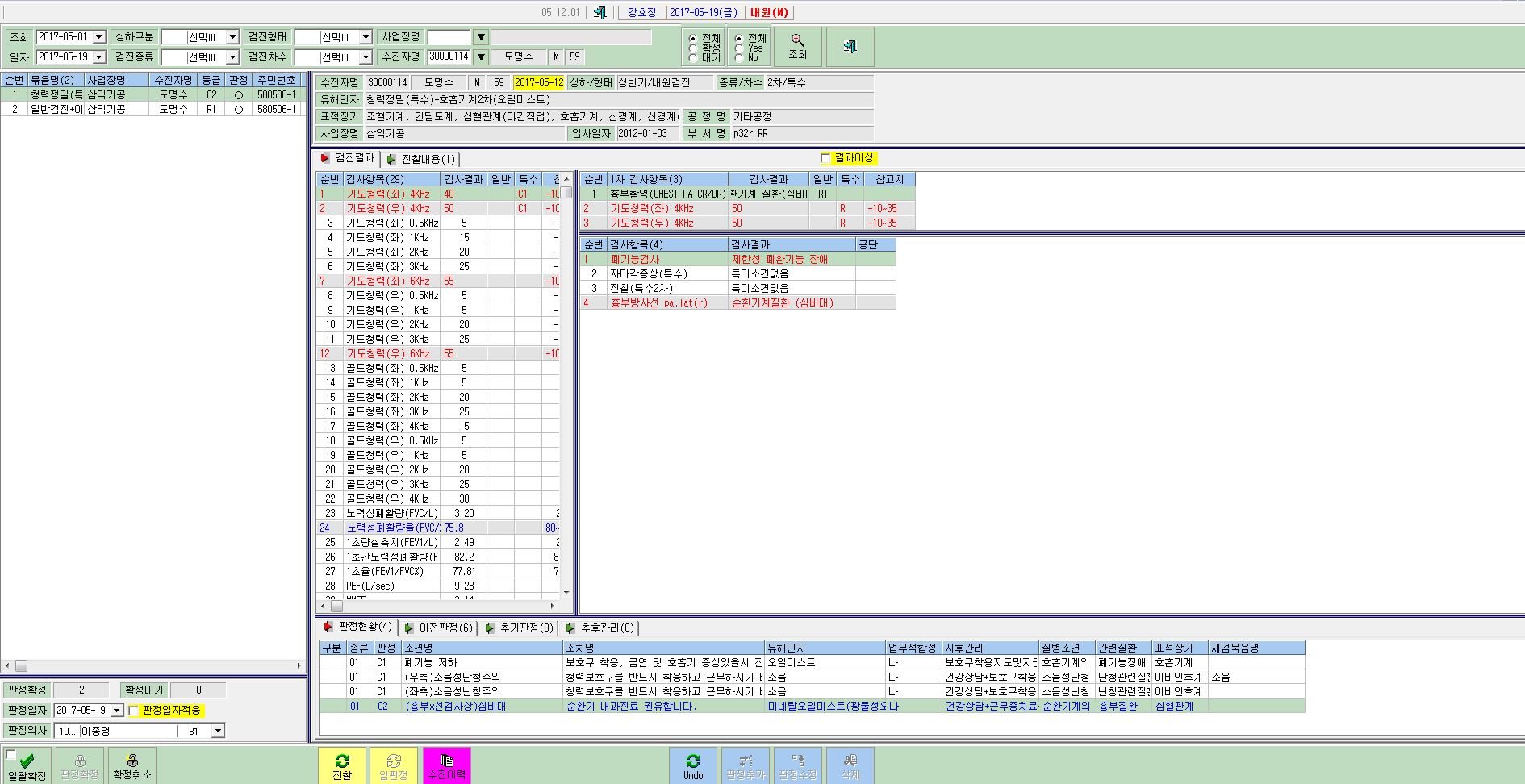
Task: Click the exam results vertical scrollbar
Action: click(567, 387)
